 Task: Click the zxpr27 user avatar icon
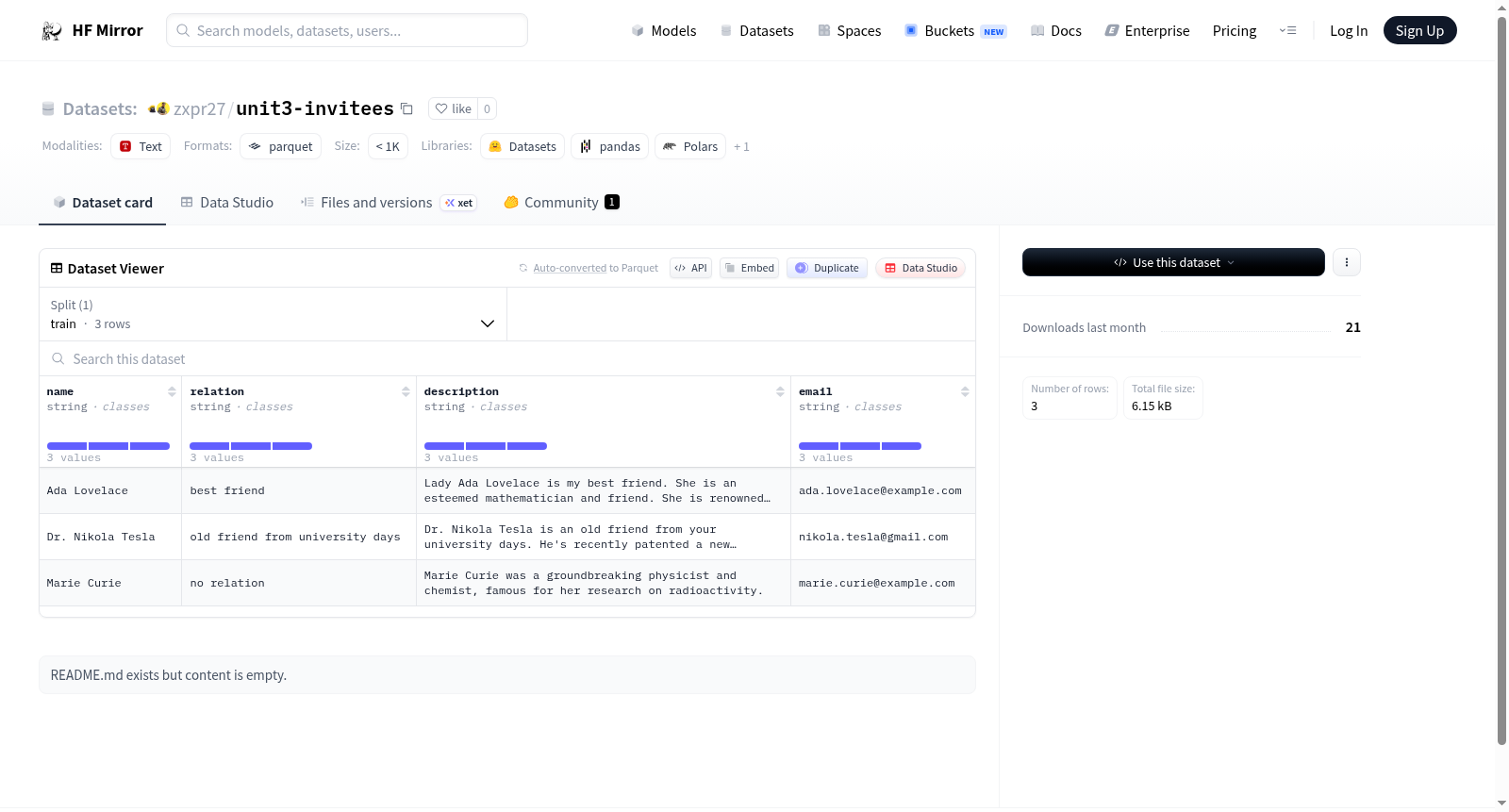point(158,108)
